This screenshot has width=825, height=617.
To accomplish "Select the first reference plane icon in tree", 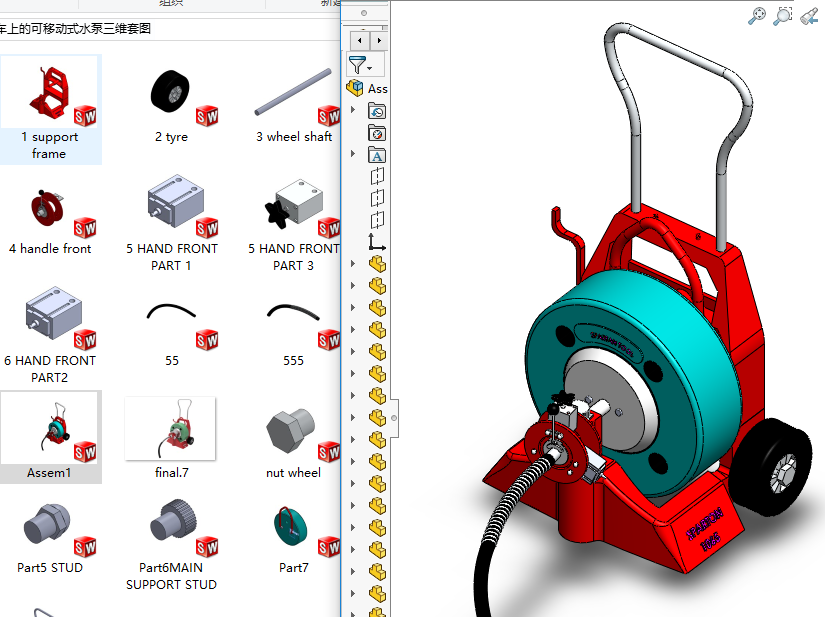I will pos(377,176).
